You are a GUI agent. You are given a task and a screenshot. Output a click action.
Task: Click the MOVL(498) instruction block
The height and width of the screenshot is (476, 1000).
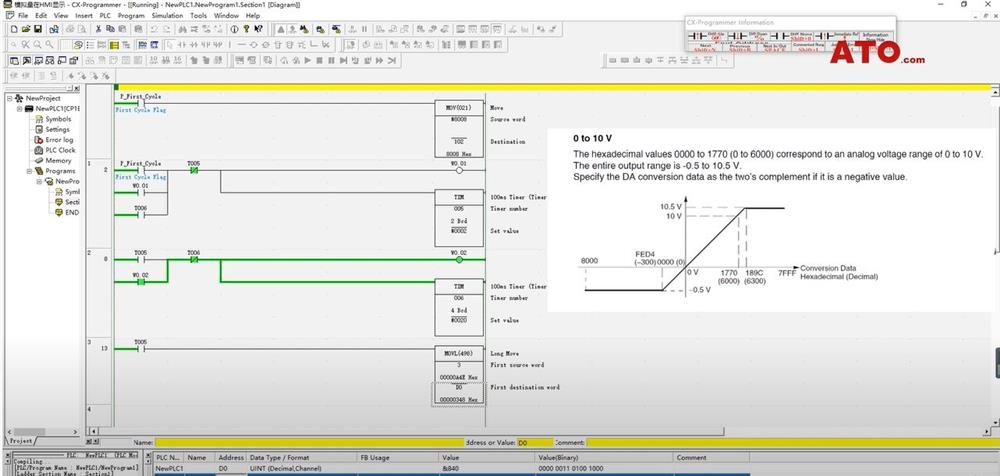coord(459,375)
